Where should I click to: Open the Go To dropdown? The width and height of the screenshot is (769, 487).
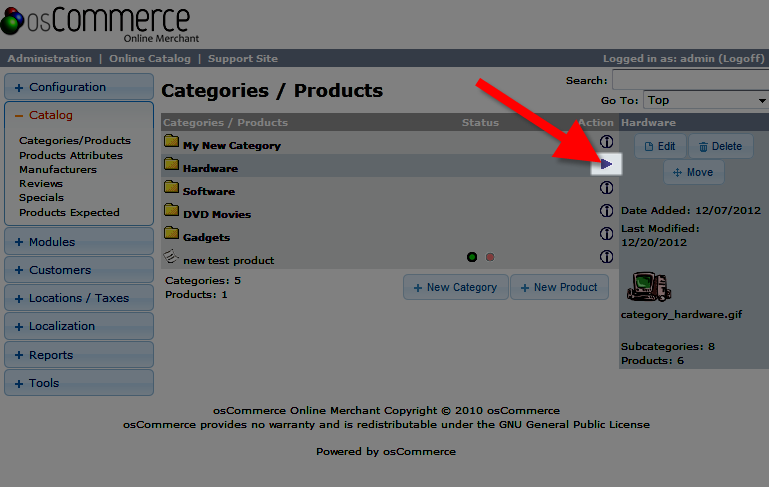click(705, 100)
